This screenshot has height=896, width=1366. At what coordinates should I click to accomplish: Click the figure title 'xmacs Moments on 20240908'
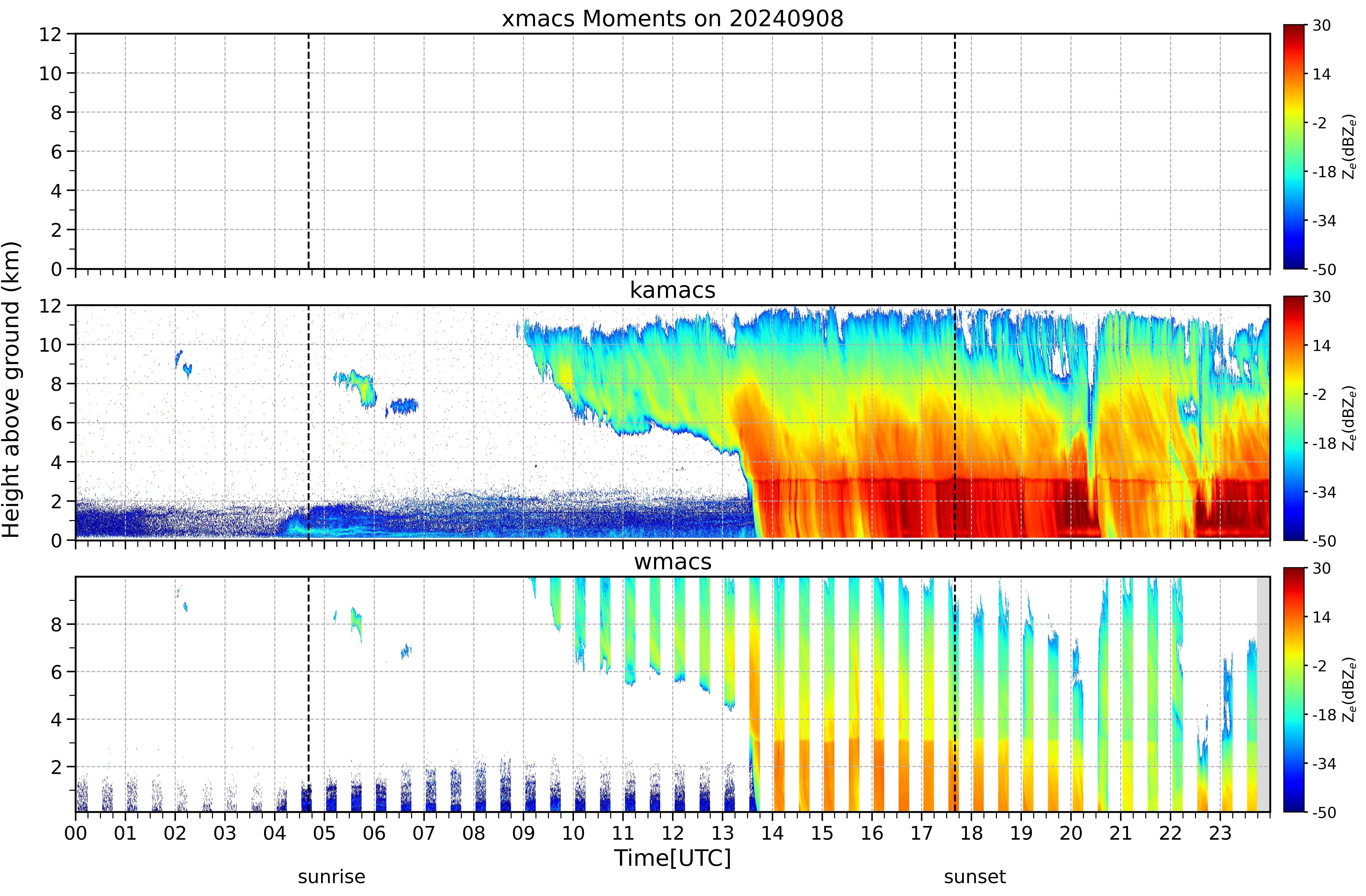coord(673,18)
